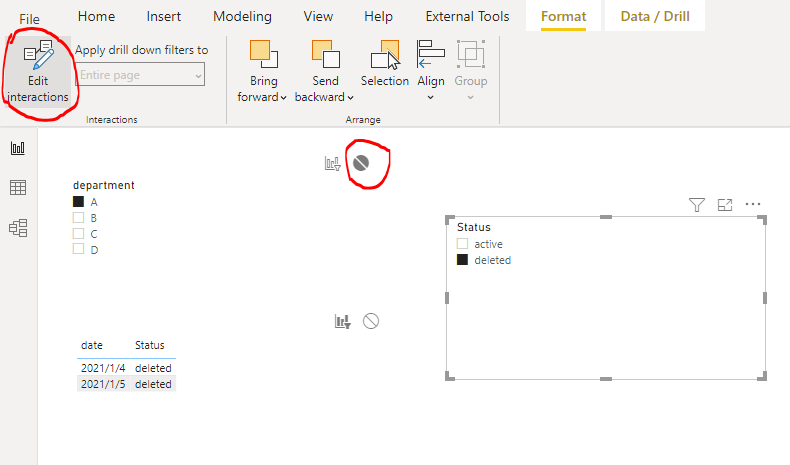Open the Bring forward menu

tap(262, 72)
